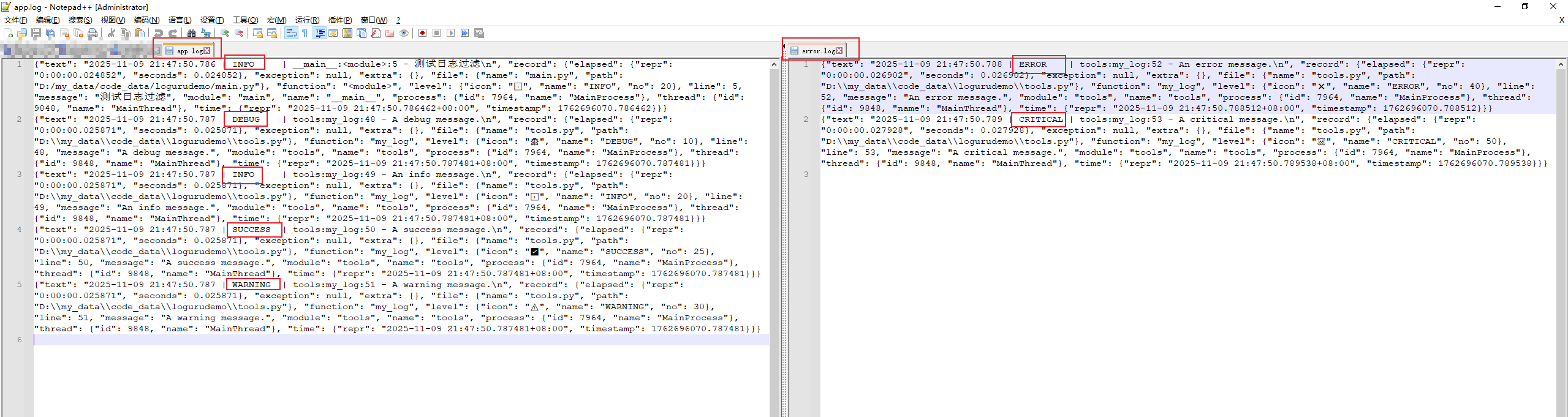Viewport: 1568px width, 417px height.
Task: Play back the recorded macro
Action: pyautogui.click(x=450, y=33)
